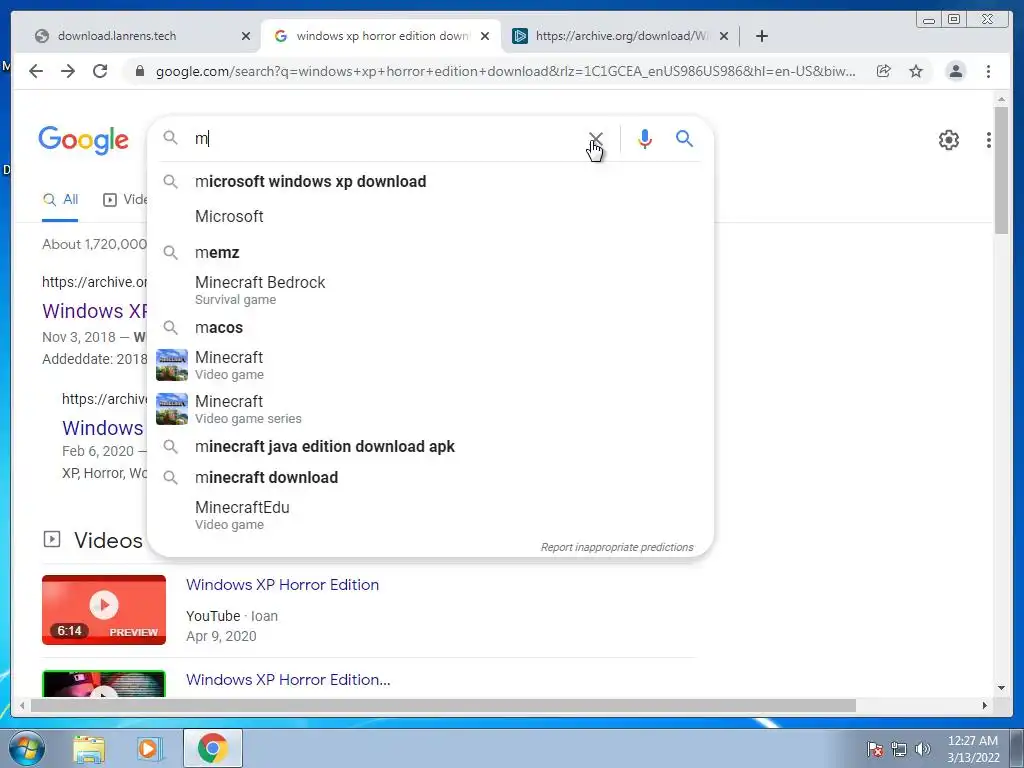Submit search using blue magnifier icon
This screenshot has height=768, width=1024.
coord(684,138)
